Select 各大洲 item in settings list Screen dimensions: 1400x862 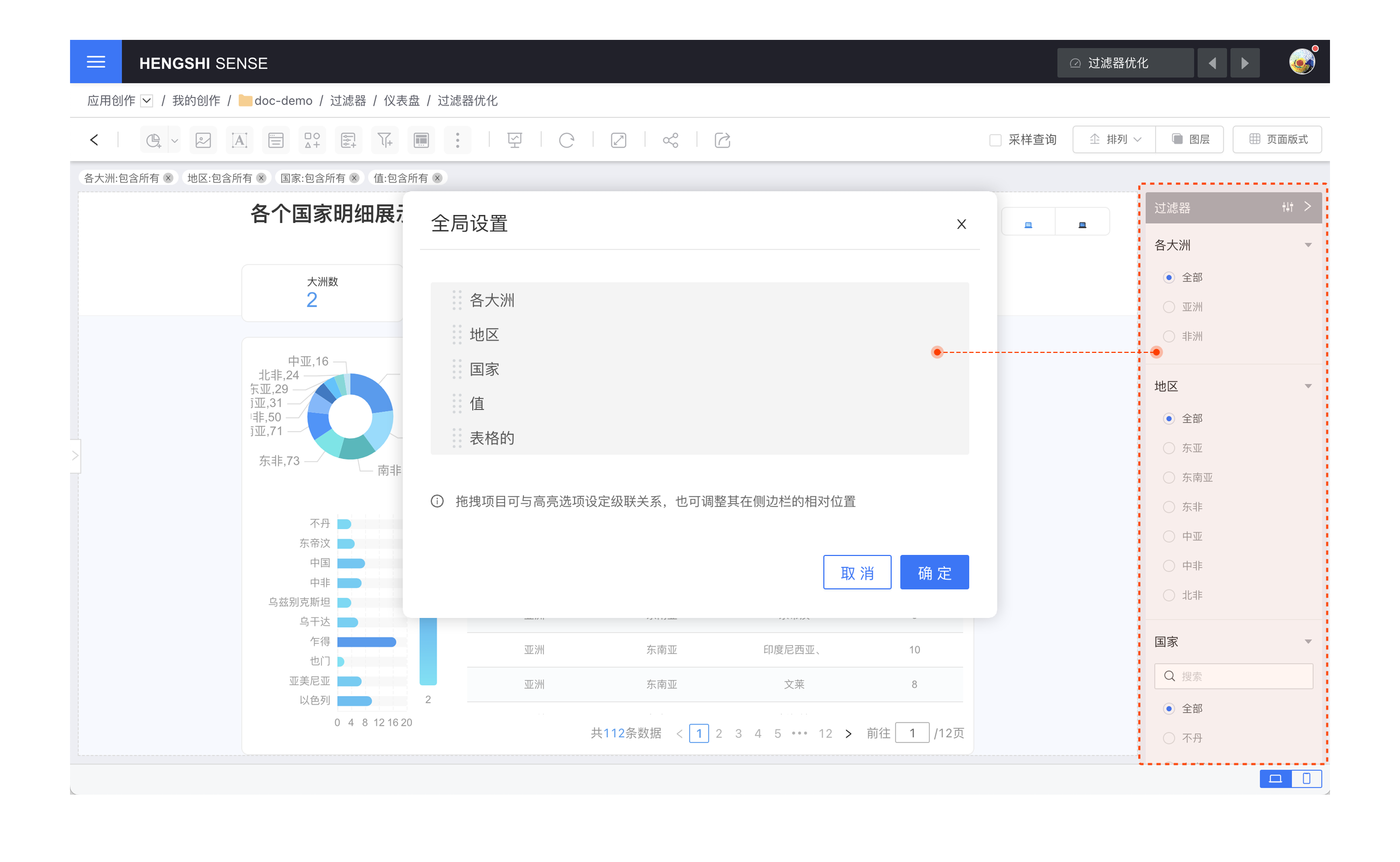click(x=699, y=300)
